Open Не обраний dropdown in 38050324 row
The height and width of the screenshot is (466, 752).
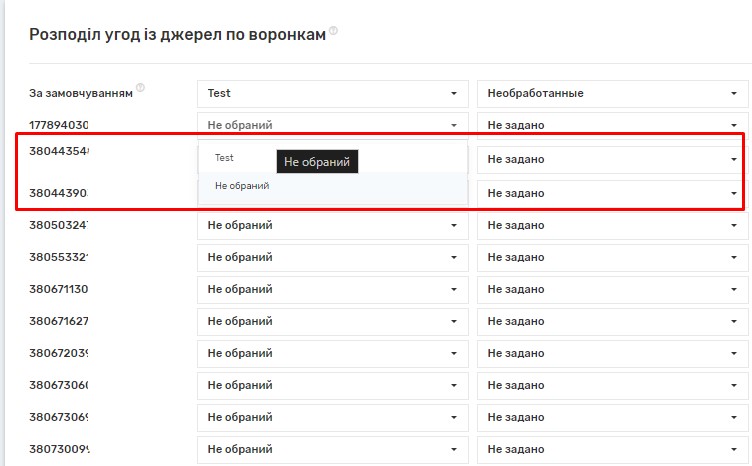[333, 225]
